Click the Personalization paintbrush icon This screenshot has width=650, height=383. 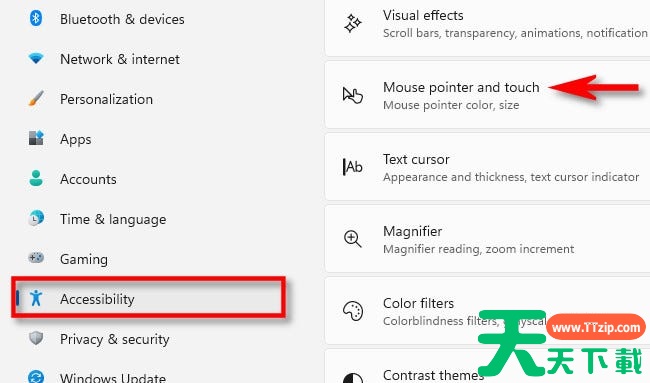[36, 98]
